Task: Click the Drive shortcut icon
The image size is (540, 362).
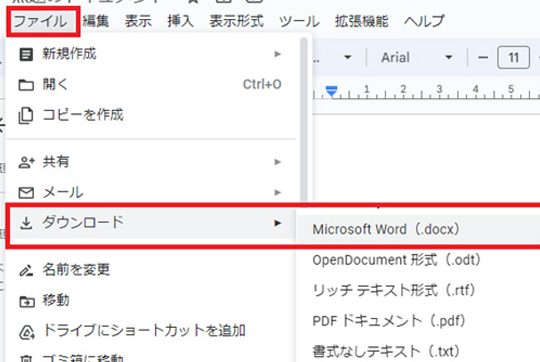Action: [x=27, y=332]
